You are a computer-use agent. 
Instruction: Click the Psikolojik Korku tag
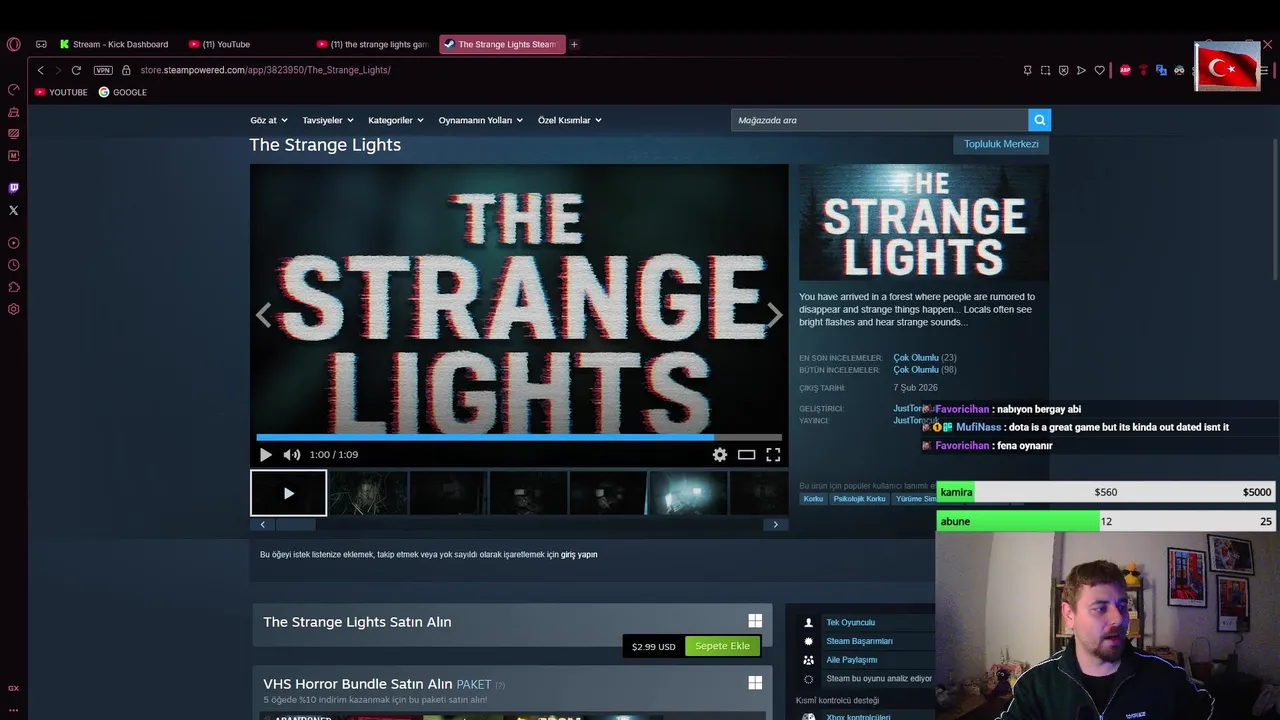[x=859, y=498]
